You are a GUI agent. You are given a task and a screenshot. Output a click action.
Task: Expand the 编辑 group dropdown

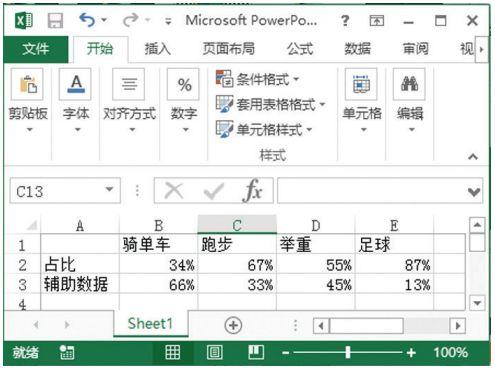click(x=411, y=130)
